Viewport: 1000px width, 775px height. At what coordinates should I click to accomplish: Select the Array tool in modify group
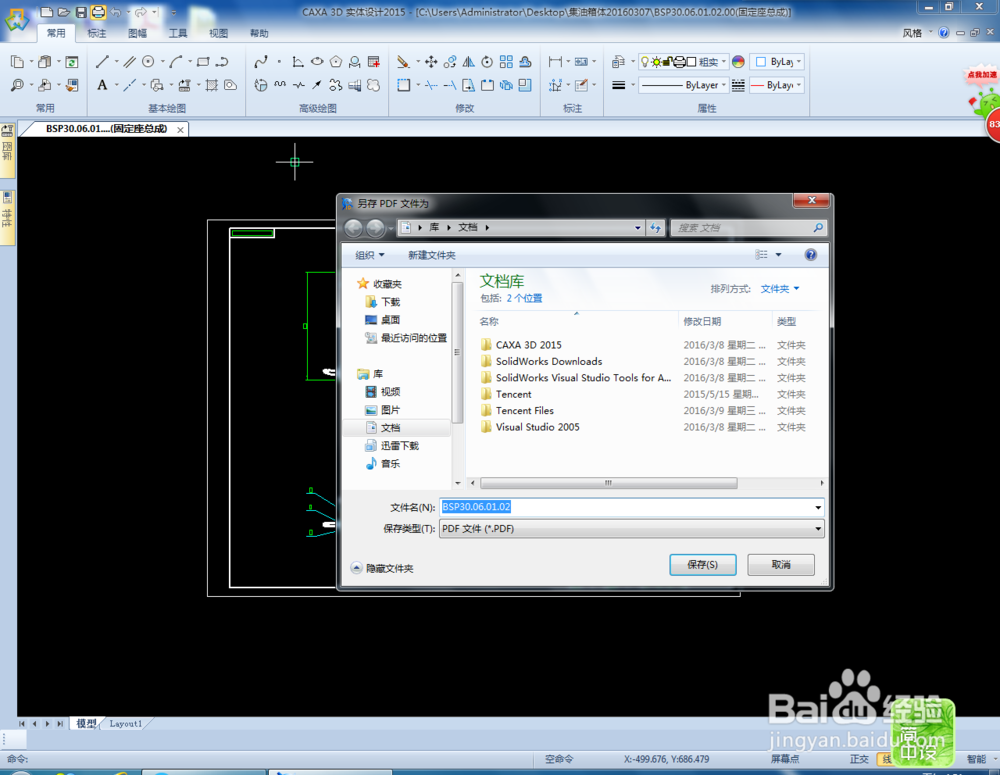[506, 61]
